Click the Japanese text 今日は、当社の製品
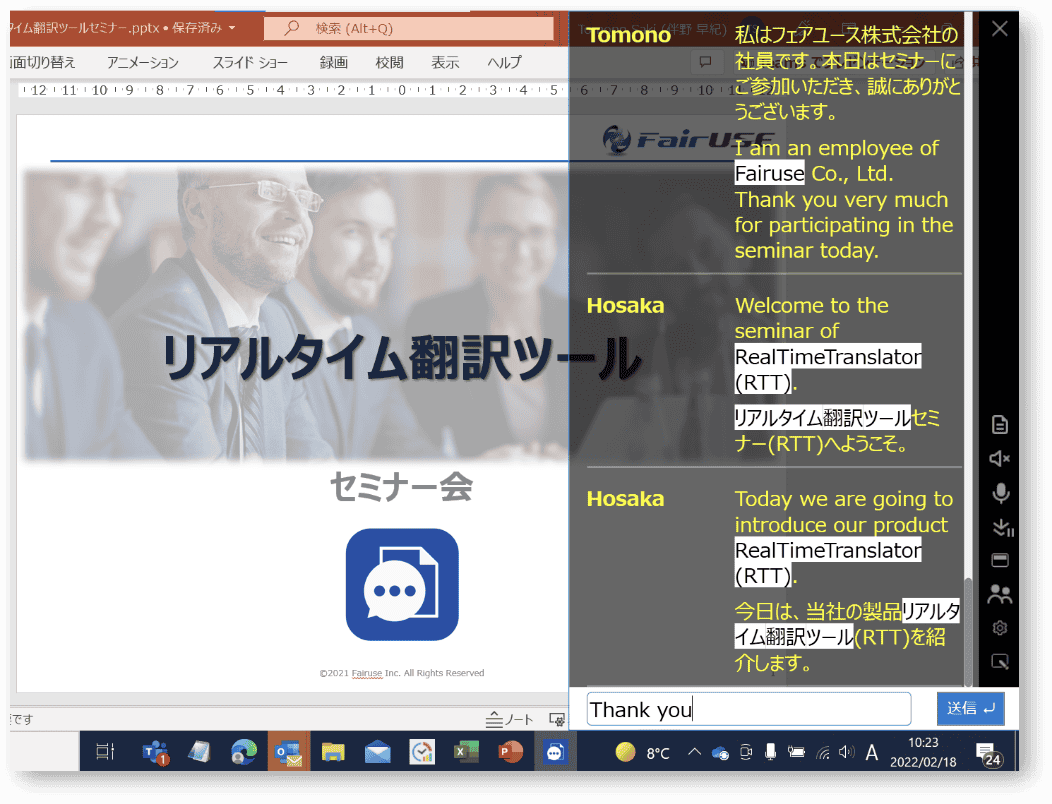Viewport: 1052px width, 804px height. (x=818, y=611)
